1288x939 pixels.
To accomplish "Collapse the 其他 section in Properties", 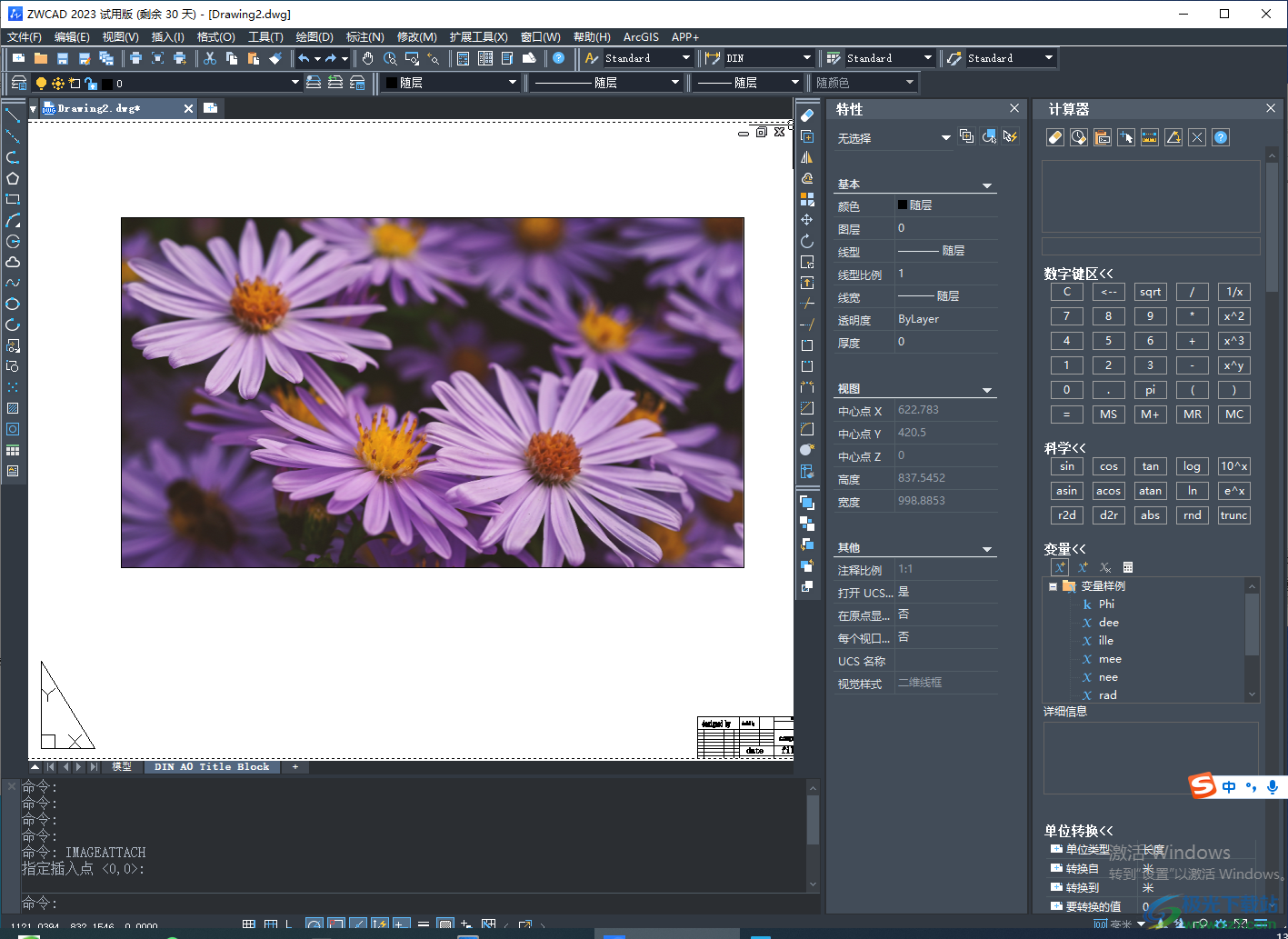I will point(987,549).
